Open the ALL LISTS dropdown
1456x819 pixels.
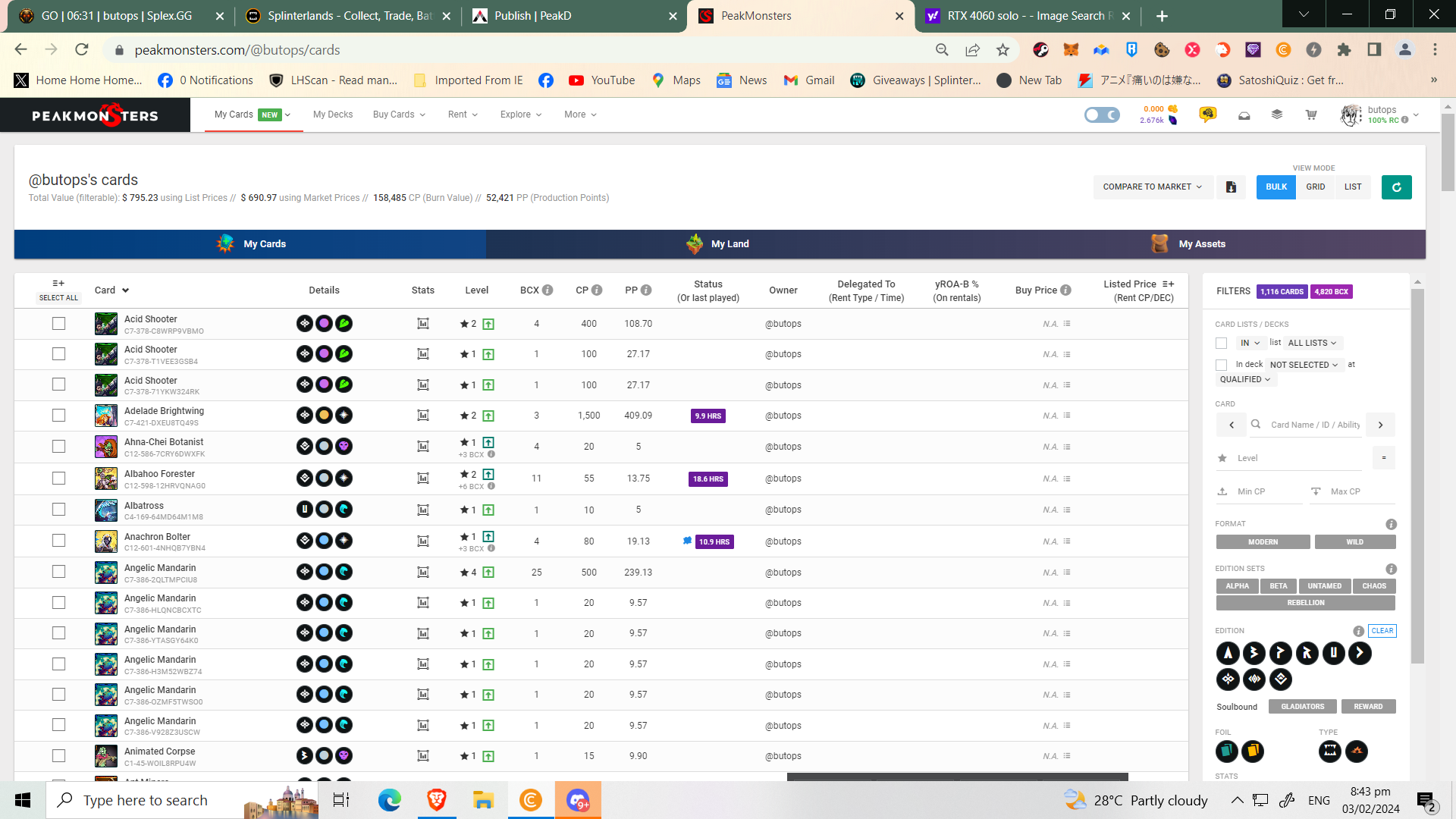click(1313, 344)
